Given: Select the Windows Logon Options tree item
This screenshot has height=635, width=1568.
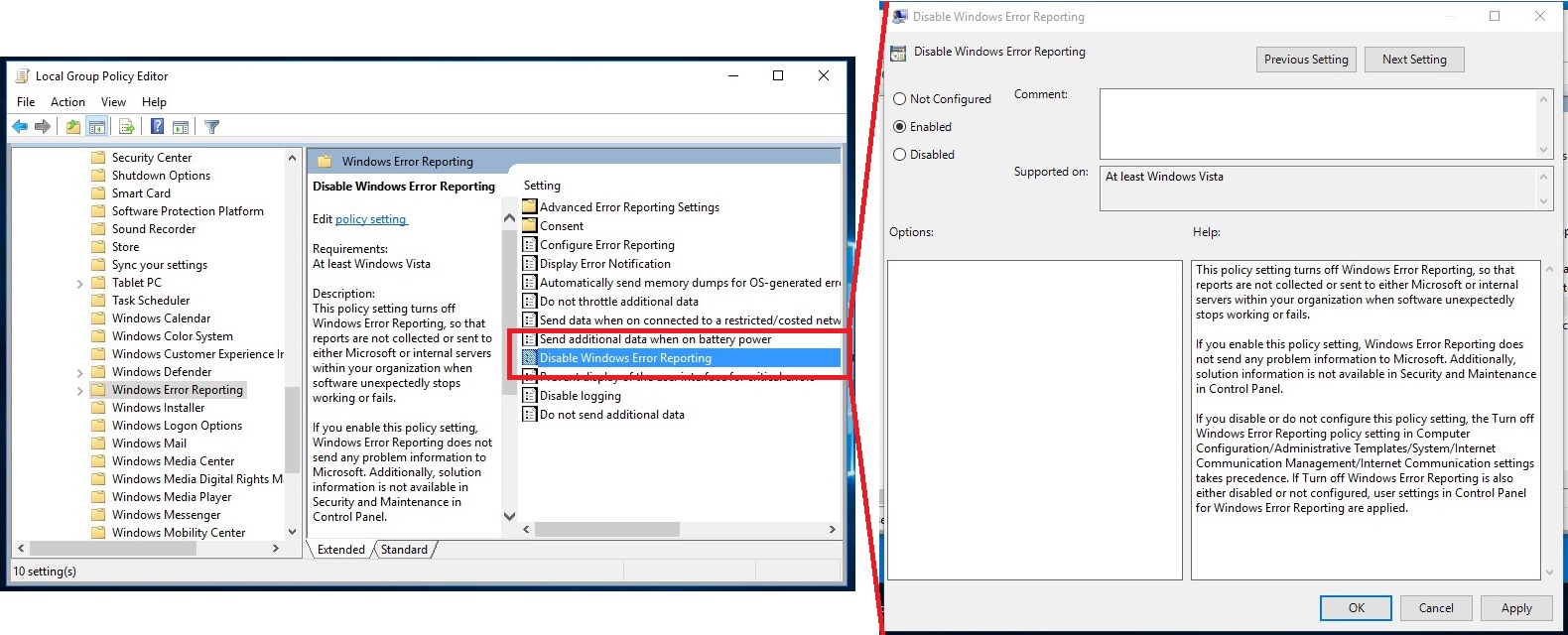Looking at the screenshot, I should point(177,426).
